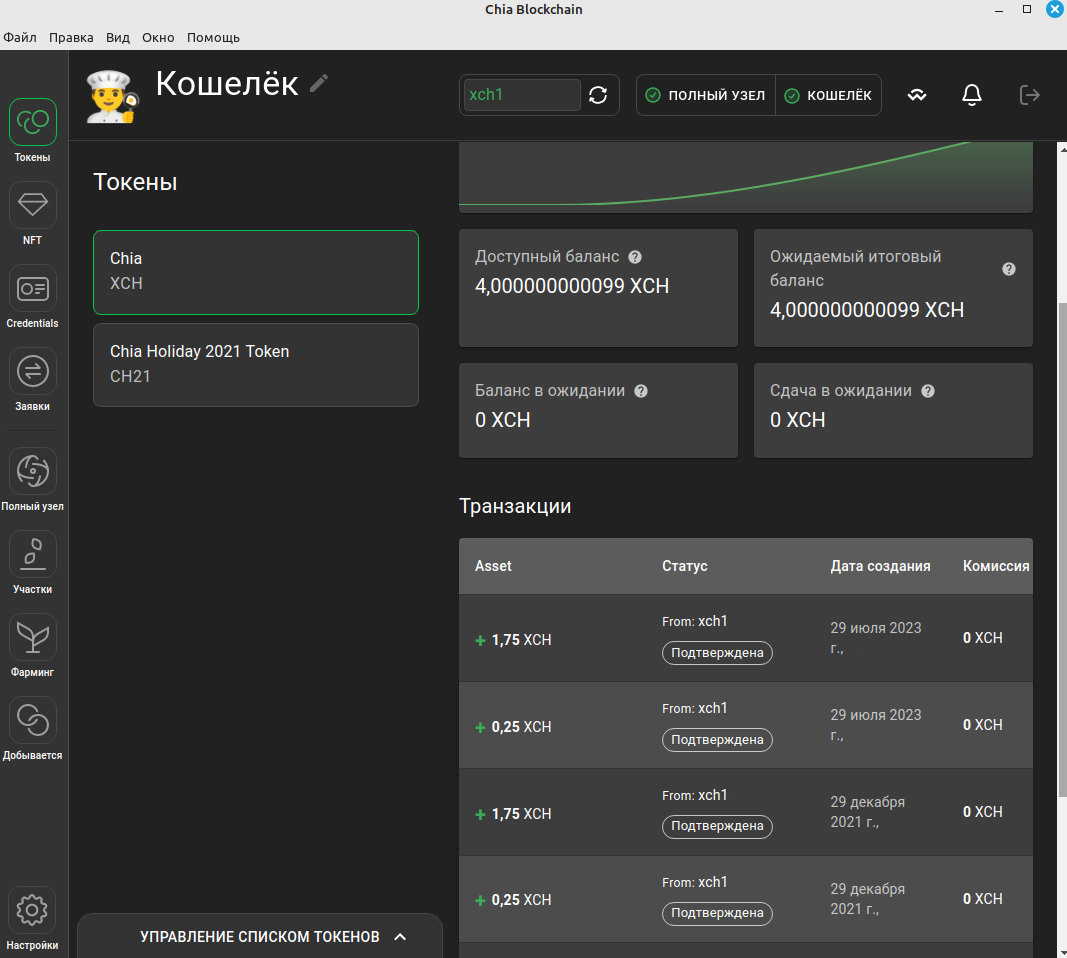This screenshot has height=958, width=1067.
Task: Click the scrollbar up arrow
Action: (1062, 149)
